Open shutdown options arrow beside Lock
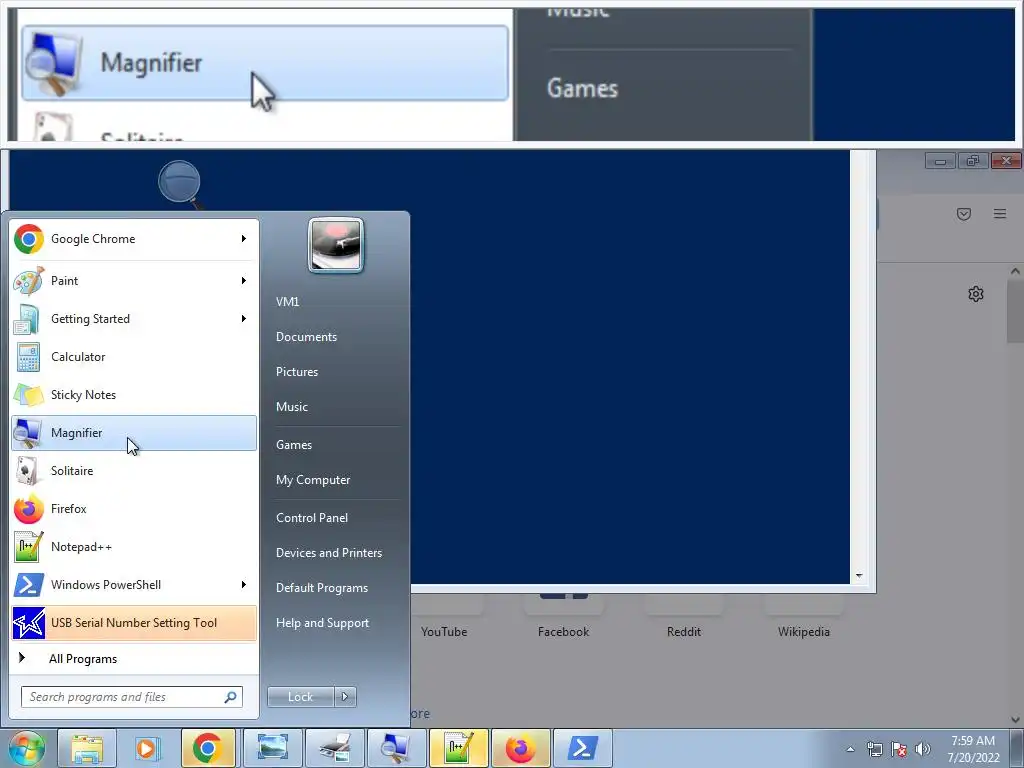The image size is (1024, 768). point(345,697)
